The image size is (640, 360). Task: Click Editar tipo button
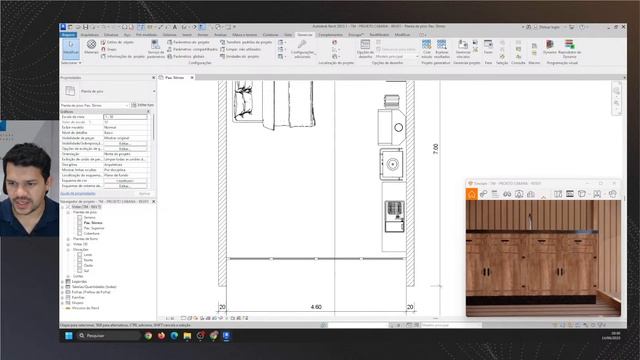(x=142, y=105)
